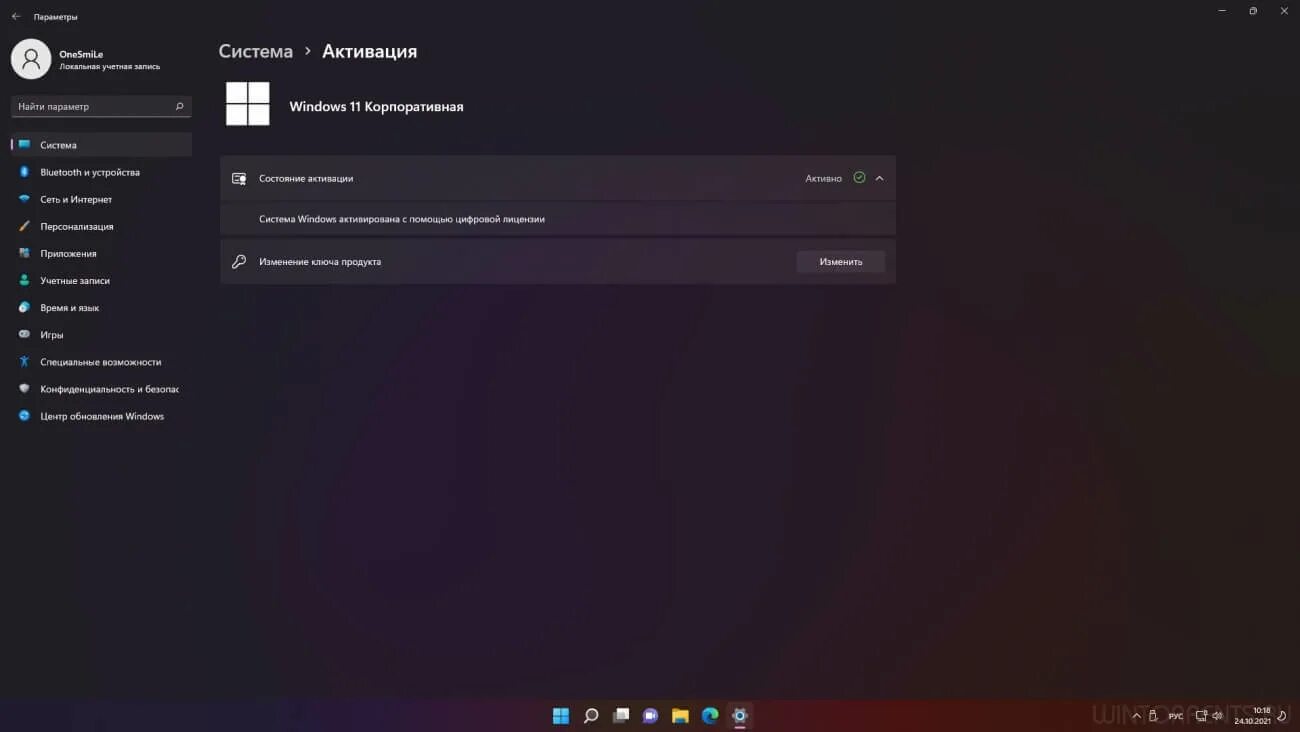The image size is (1300, 732).
Task: Open the OneSmiLe account avatar
Action: click(31, 60)
